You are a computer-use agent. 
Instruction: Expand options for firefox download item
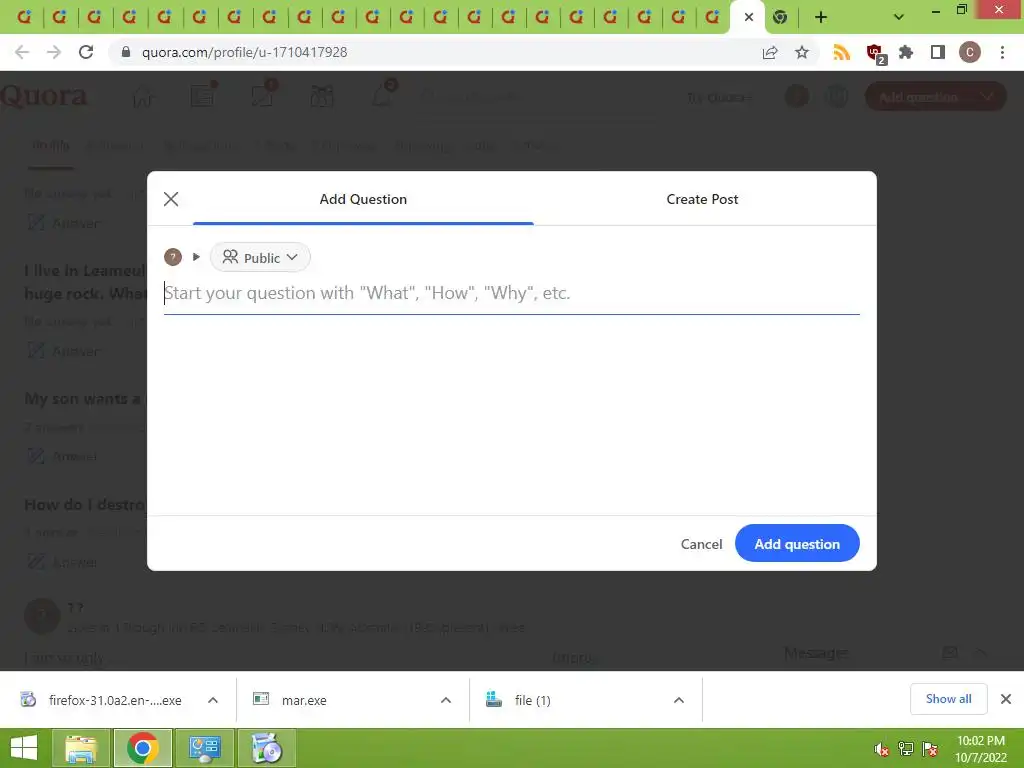[x=213, y=700]
